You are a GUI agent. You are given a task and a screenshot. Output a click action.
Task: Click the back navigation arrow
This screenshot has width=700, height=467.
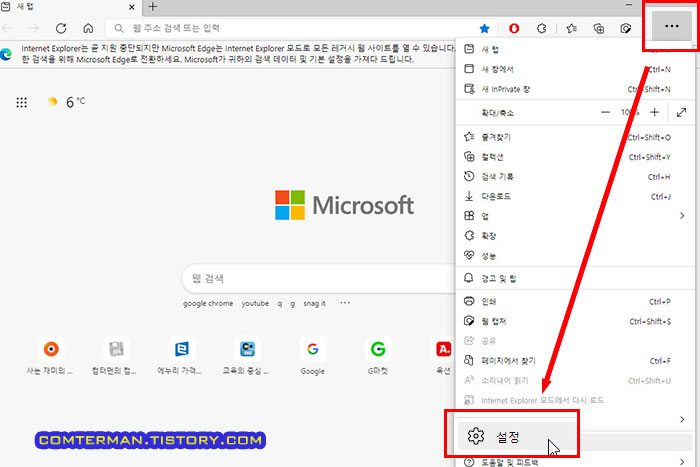[x=7, y=28]
